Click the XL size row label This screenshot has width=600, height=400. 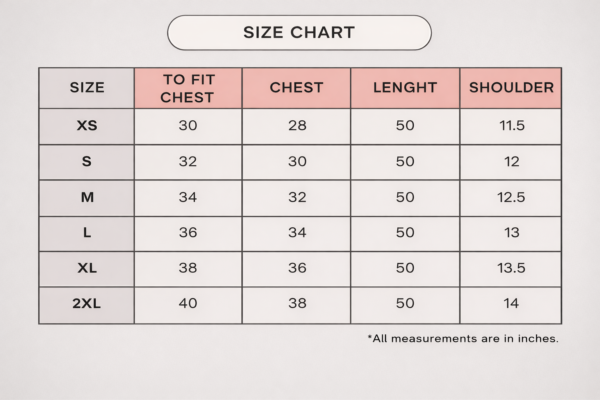pos(87,270)
